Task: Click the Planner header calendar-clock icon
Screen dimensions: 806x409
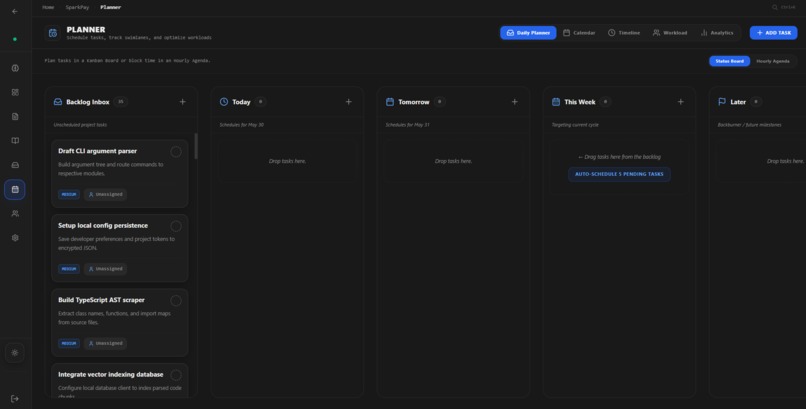Action: click(52, 33)
